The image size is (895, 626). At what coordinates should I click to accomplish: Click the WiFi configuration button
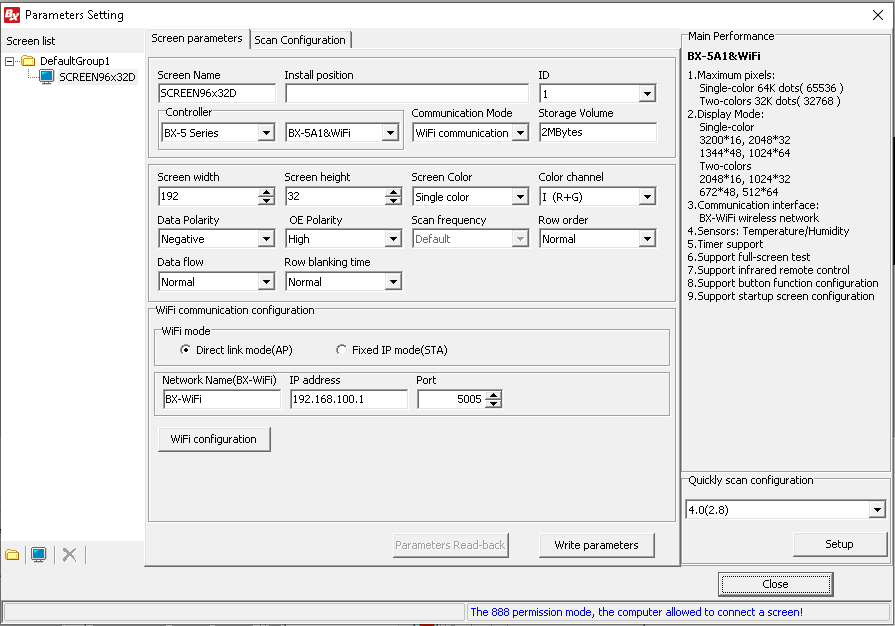tap(214, 439)
